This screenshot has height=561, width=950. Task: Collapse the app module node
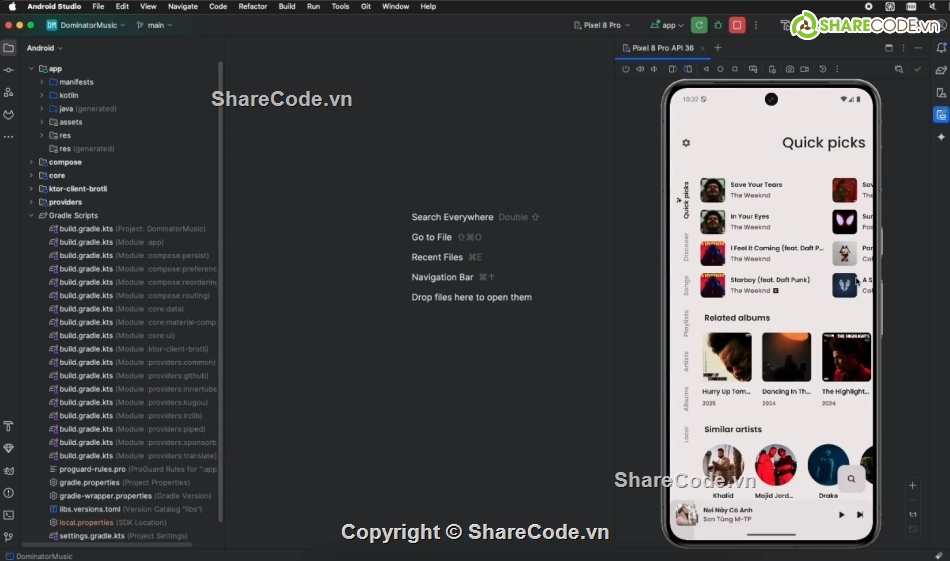(31, 68)
